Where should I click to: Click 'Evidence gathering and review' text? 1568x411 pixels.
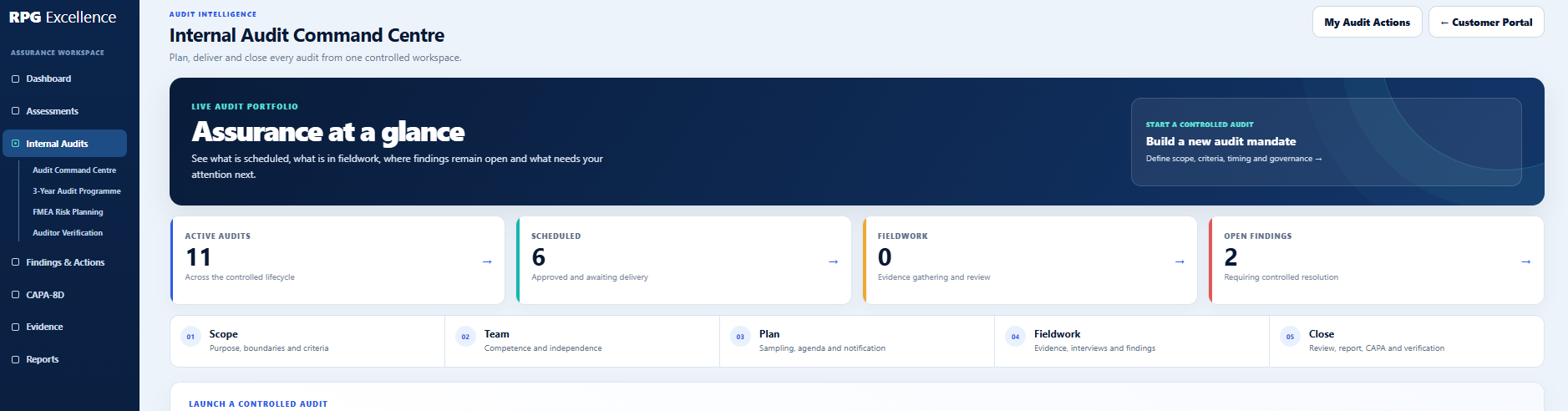934,277
